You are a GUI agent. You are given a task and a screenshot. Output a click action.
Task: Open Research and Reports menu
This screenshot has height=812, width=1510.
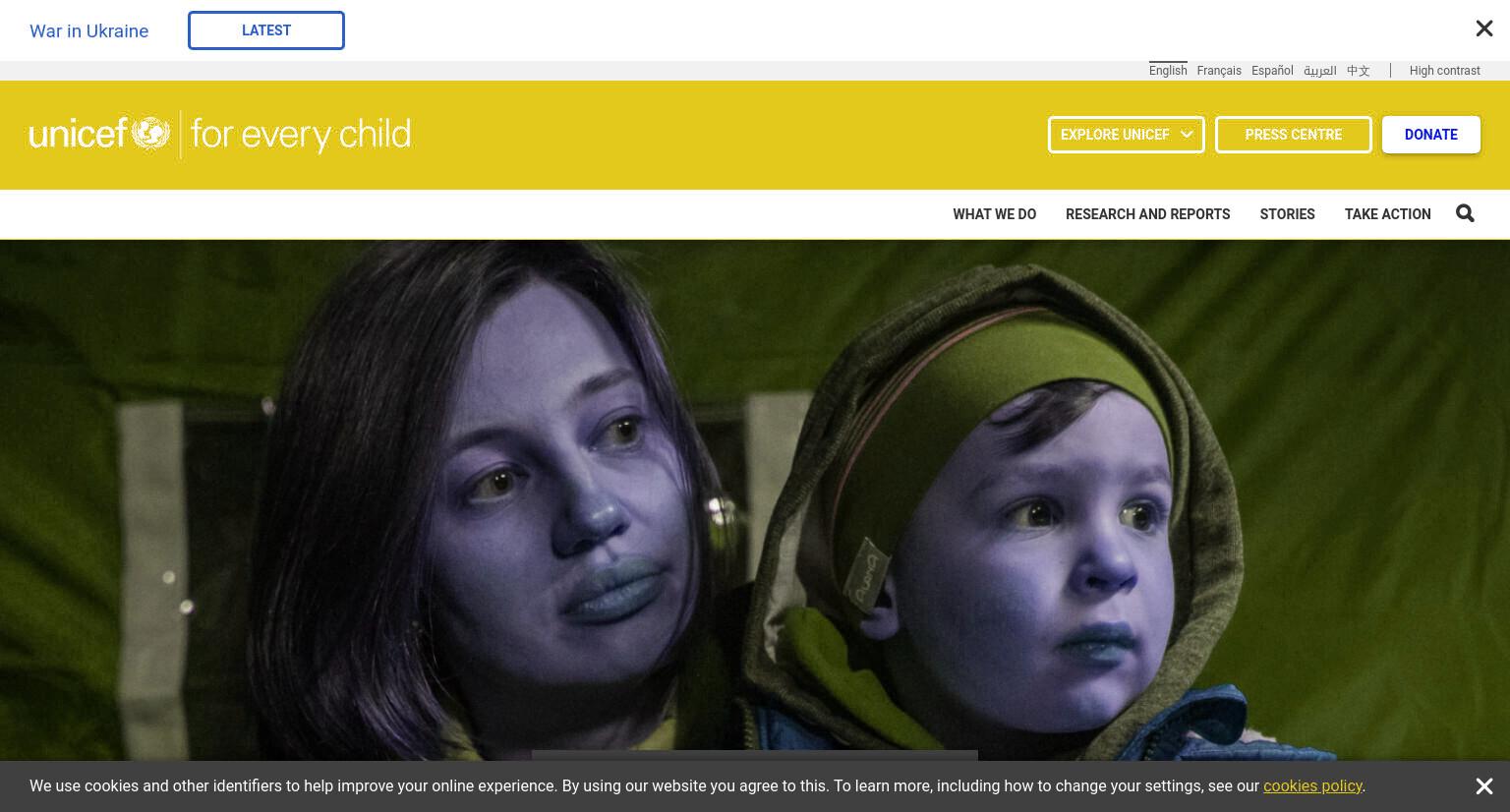(1147, 214)
